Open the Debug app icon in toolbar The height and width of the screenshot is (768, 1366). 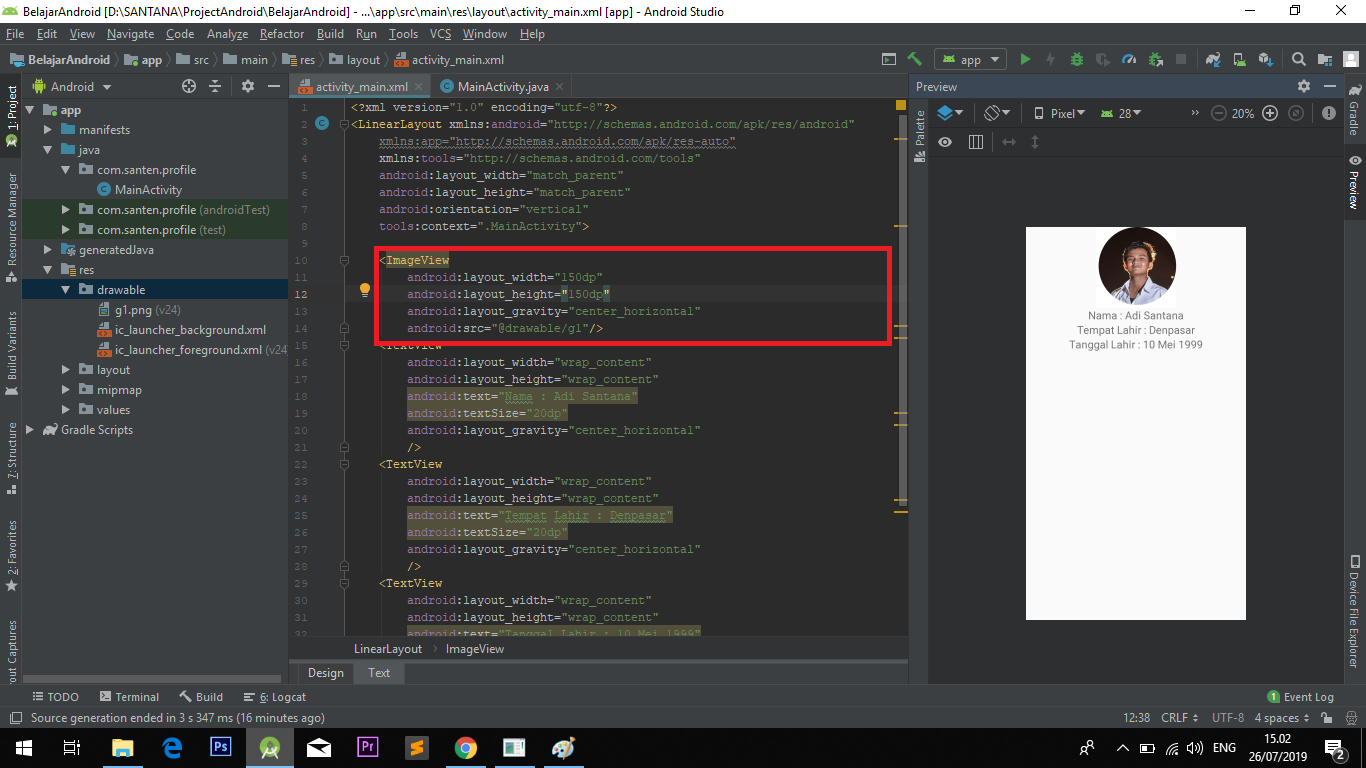(x=1077, y=59)
